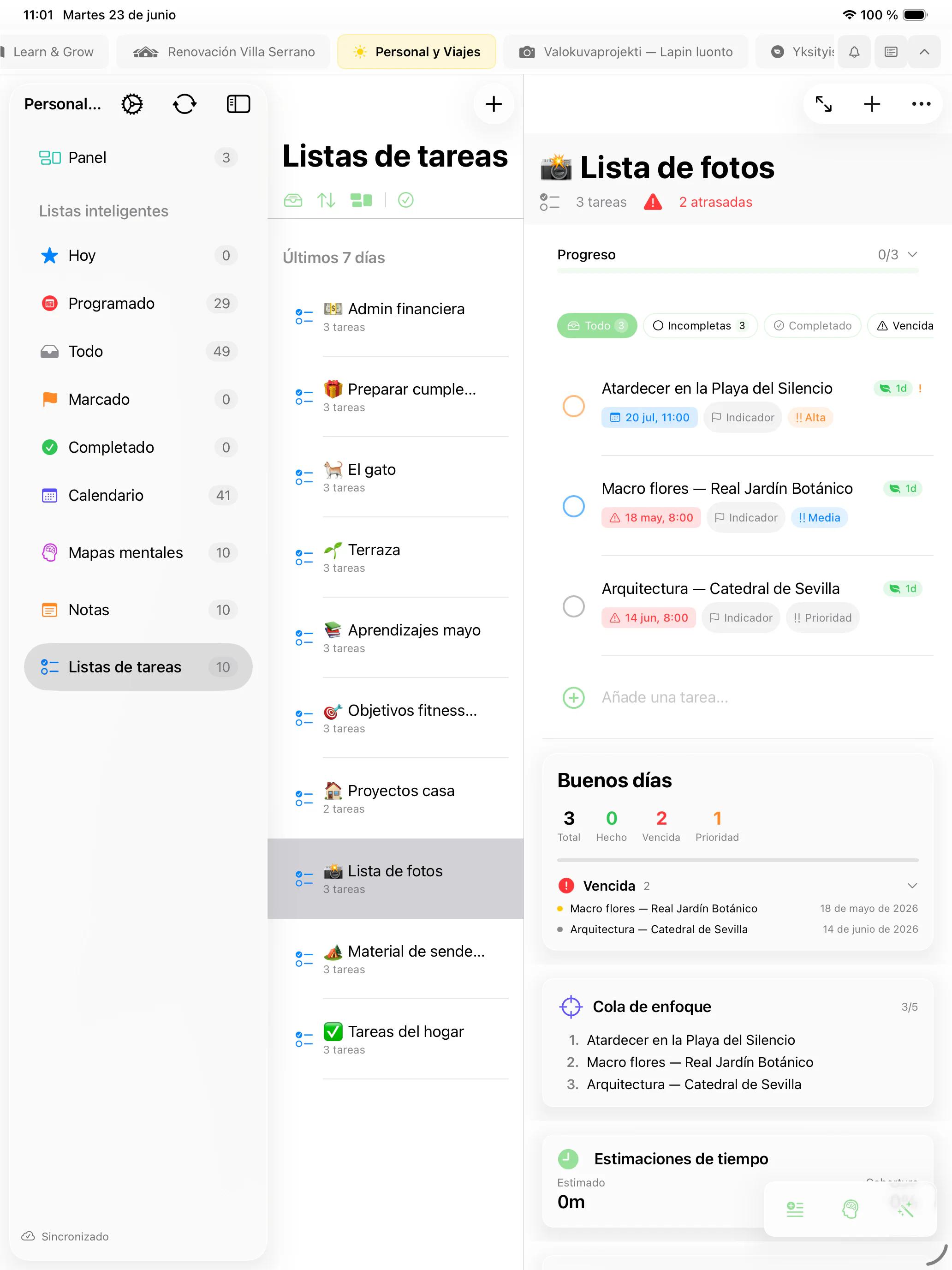Select the Personal y Viajes tab
Image resolution: width=952 pixels, height=1270 pixels.
(416, 52)
